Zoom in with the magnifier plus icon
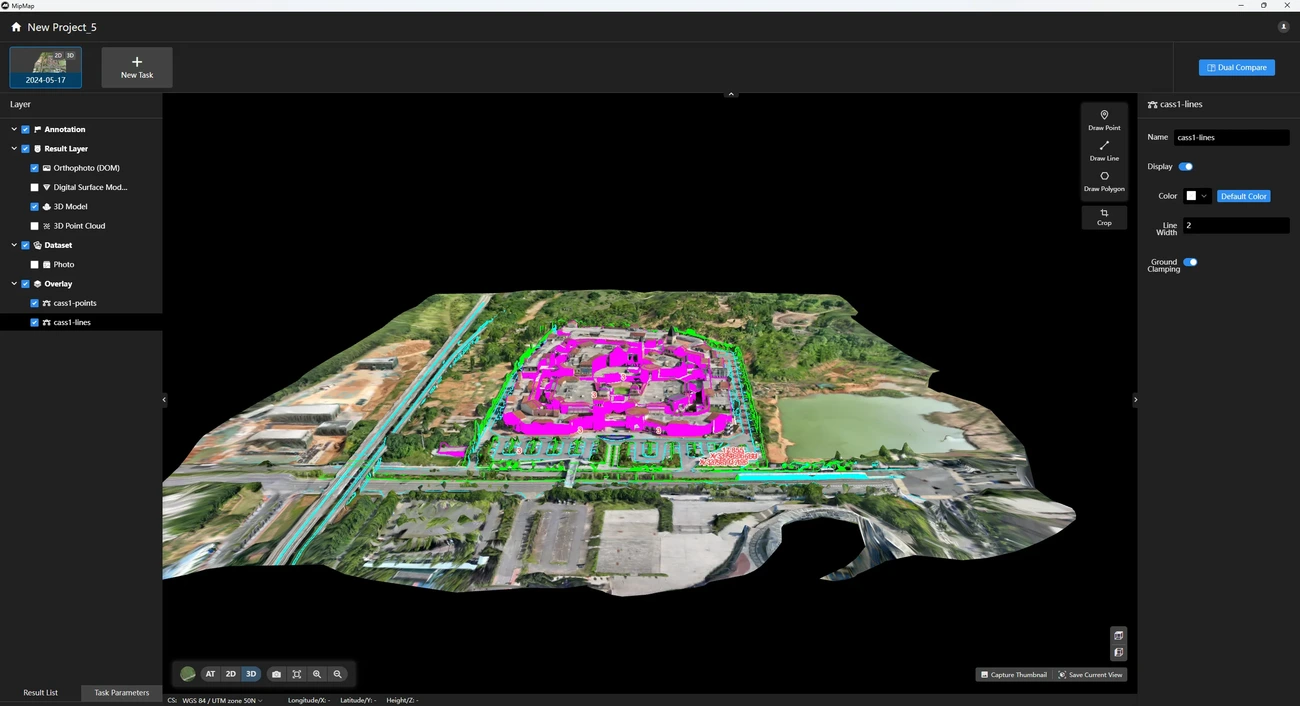Viewport: 1300px width, 706px height. point(317,674)
